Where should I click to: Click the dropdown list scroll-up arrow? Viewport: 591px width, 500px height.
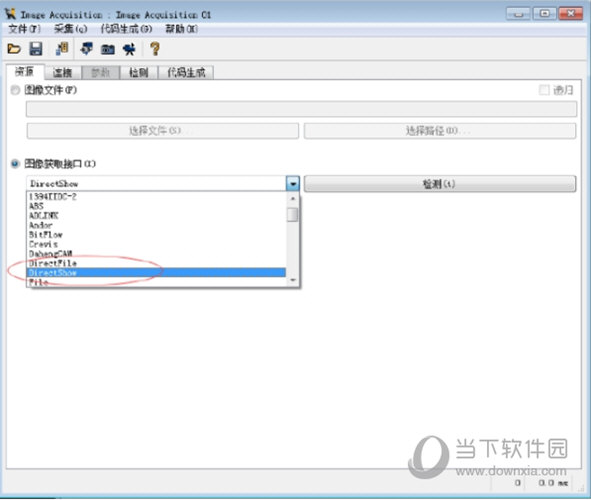[x=292, y=198]
